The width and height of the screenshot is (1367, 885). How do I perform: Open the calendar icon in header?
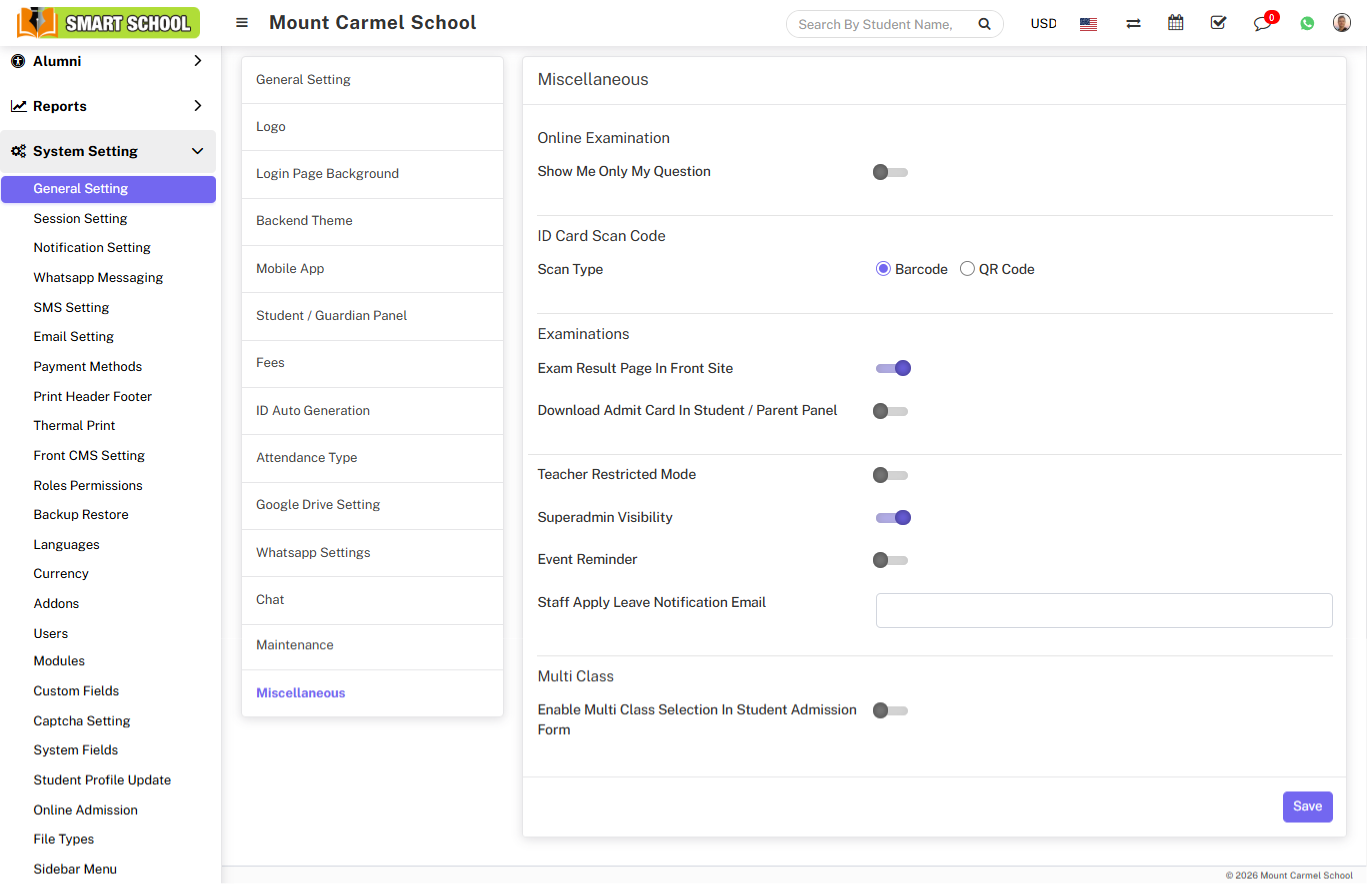click(1176, 23)
